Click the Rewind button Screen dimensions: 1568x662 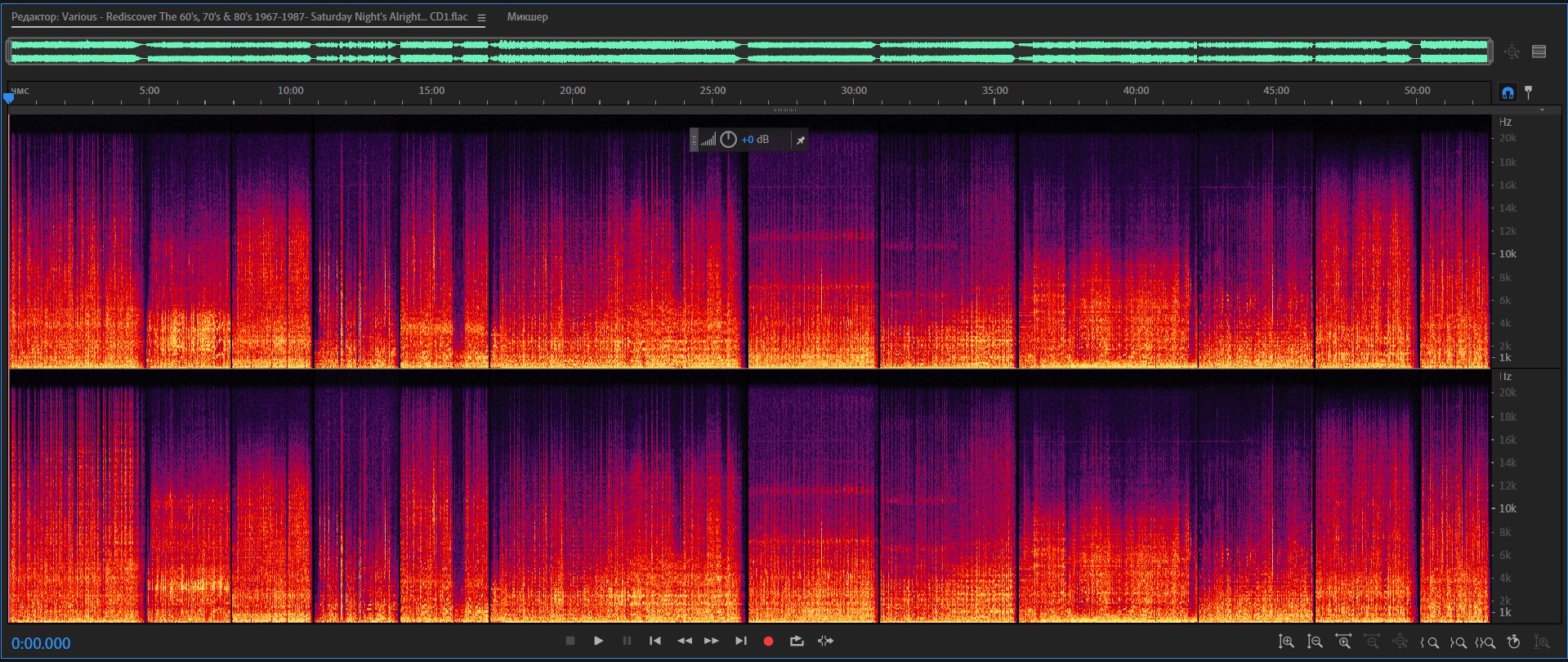[685, 642]
